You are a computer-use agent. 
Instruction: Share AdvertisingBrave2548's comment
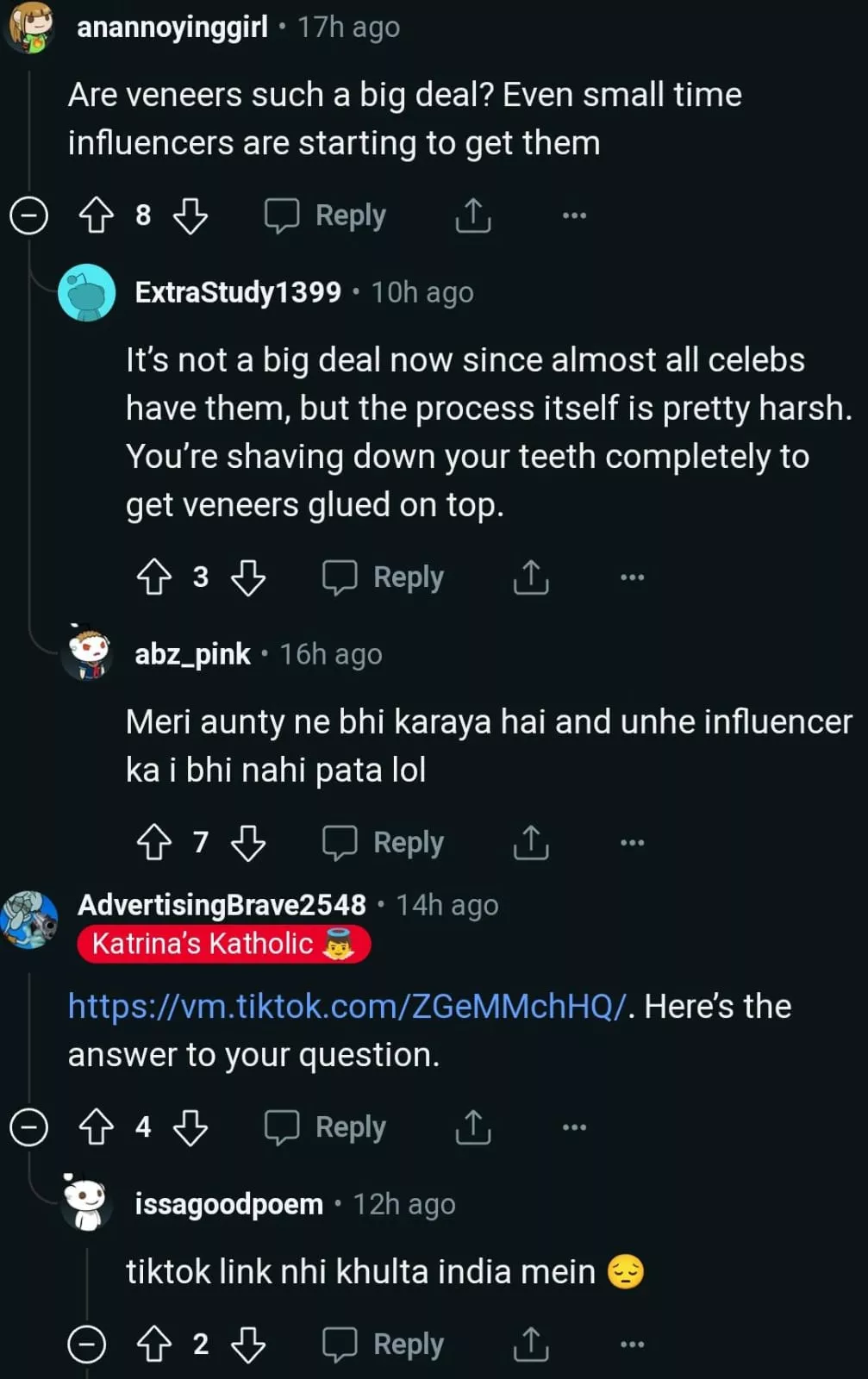[472, 1127]
